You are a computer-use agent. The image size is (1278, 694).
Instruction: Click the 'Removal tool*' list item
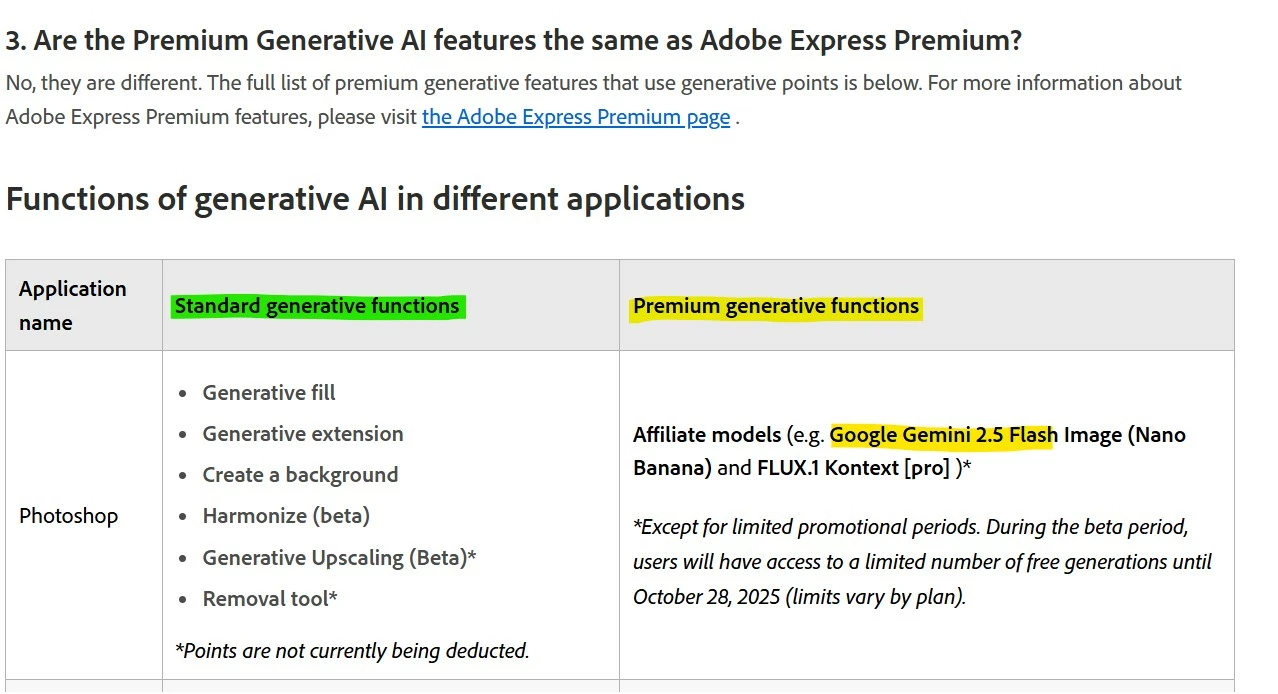(270, 599)
